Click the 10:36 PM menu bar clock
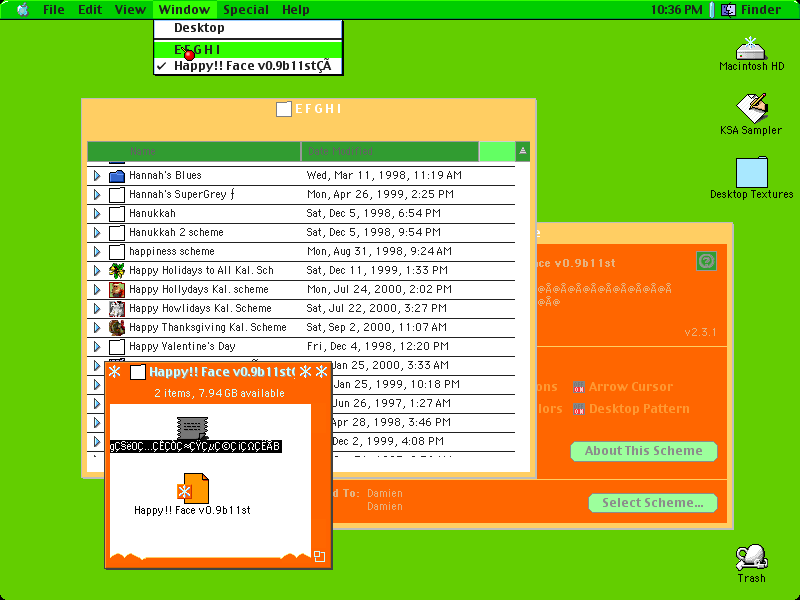This screenshot has height=600, width=800. pyautogui.click(x=677, y=10)
